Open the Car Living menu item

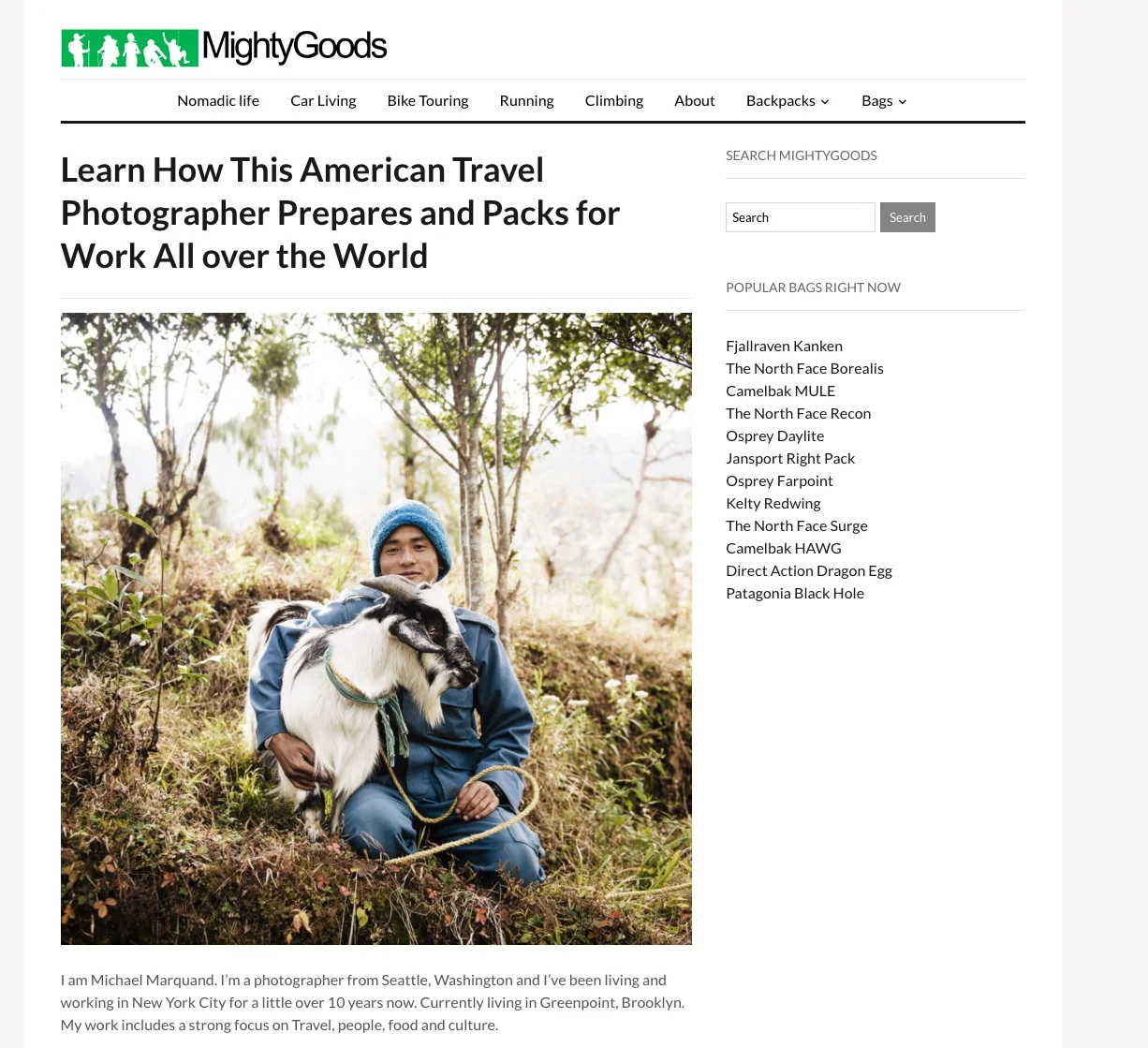tap(323, 101)
